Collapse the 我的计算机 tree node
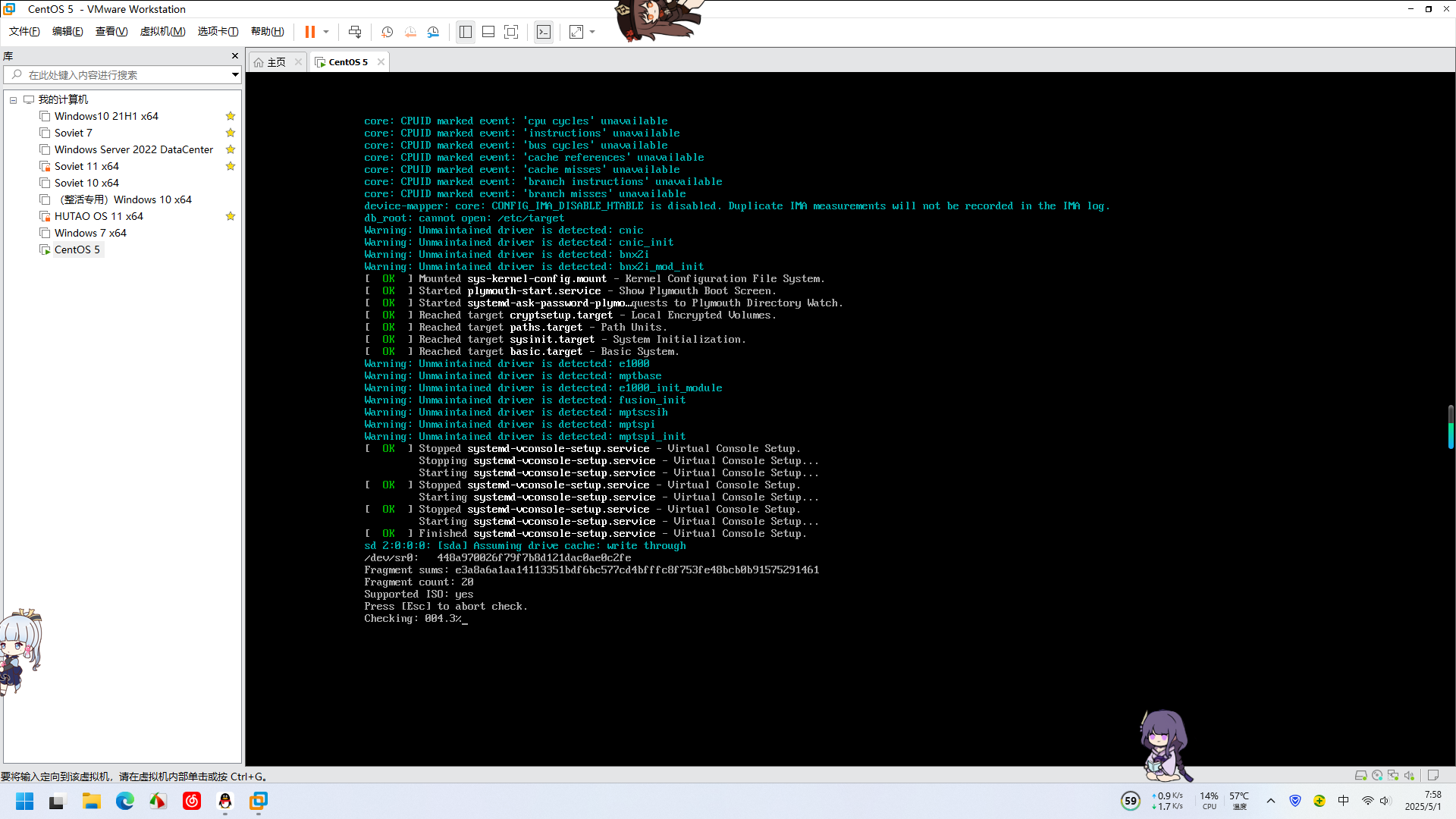This screenshot has width=1456, height=819. [13, 100]
